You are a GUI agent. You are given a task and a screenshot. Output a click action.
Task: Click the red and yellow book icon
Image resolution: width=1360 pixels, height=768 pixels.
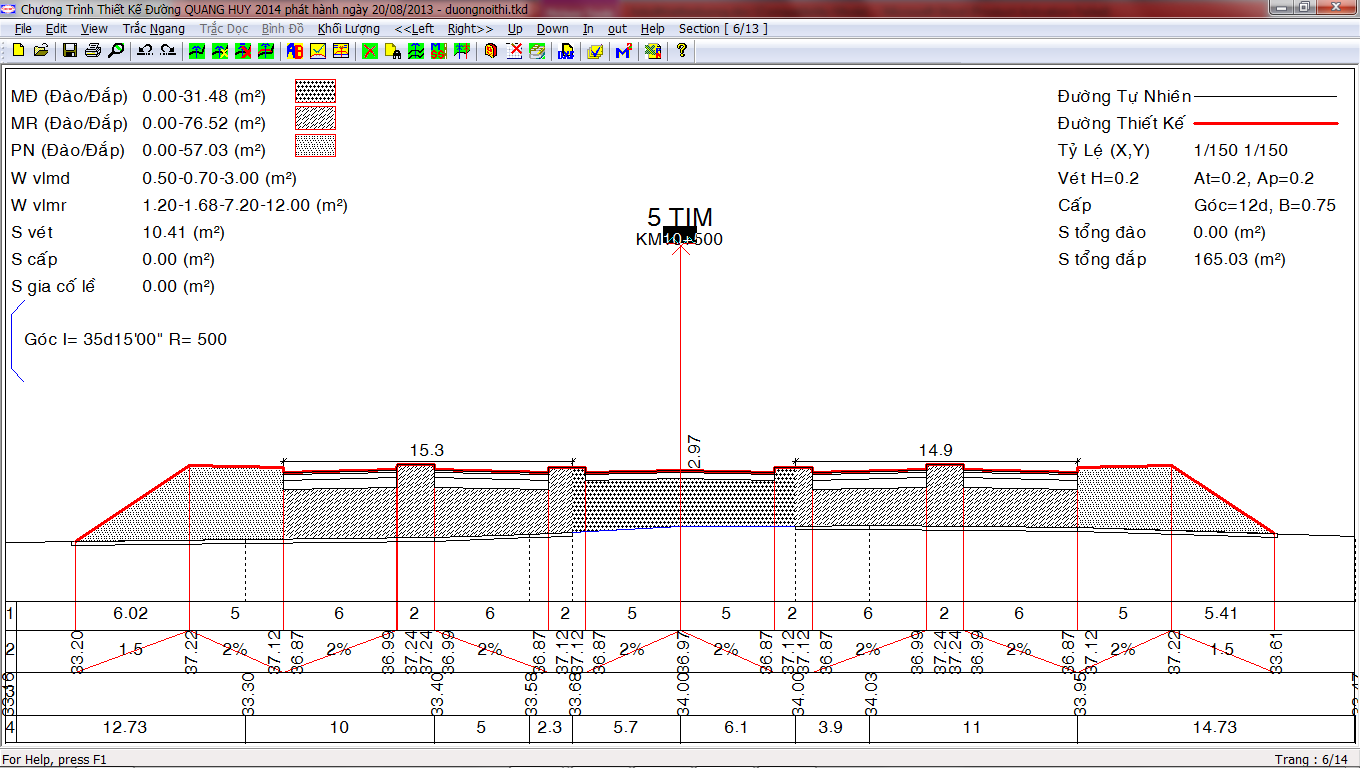491,50
